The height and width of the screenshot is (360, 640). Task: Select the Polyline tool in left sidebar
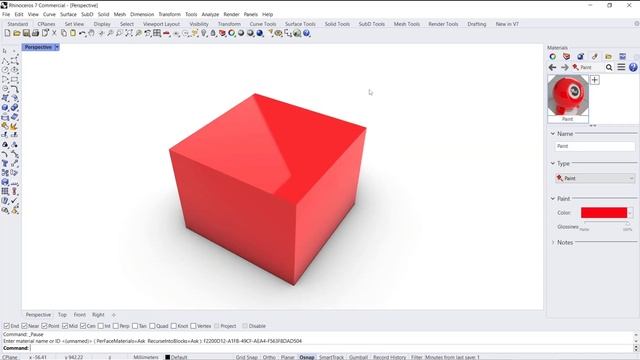click(5, 61)
